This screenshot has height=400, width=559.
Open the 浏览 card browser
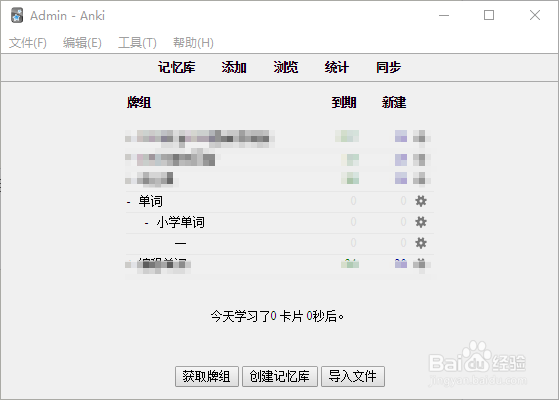coord(286,67)
